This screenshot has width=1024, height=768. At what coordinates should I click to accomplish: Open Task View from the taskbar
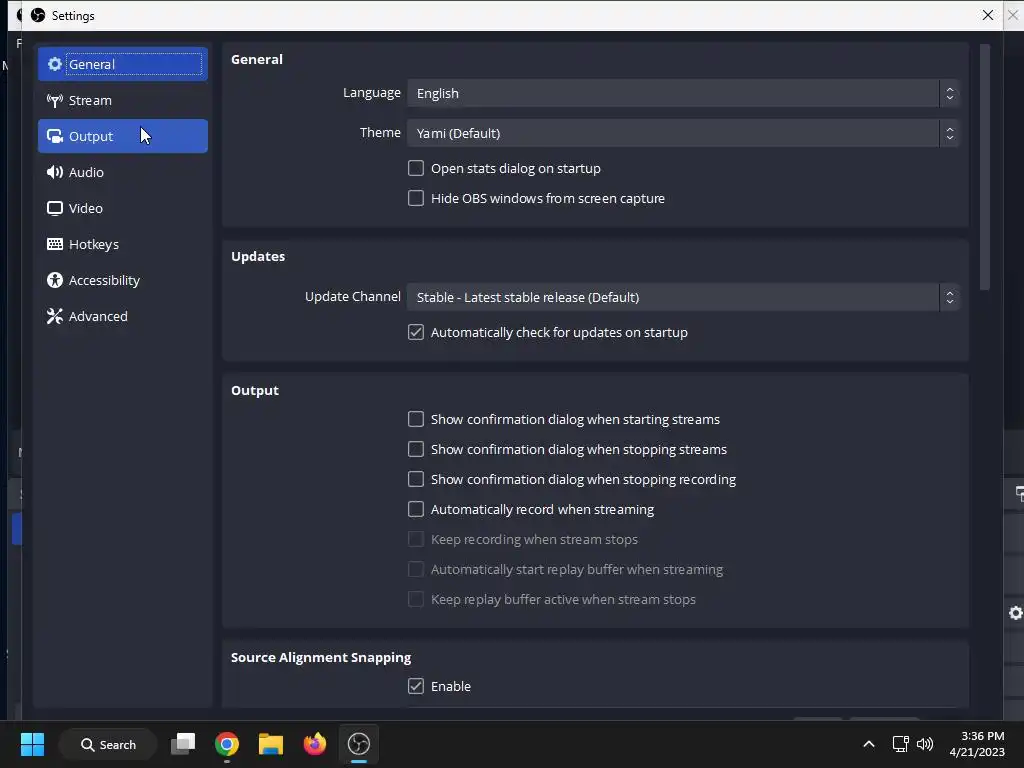183,744
